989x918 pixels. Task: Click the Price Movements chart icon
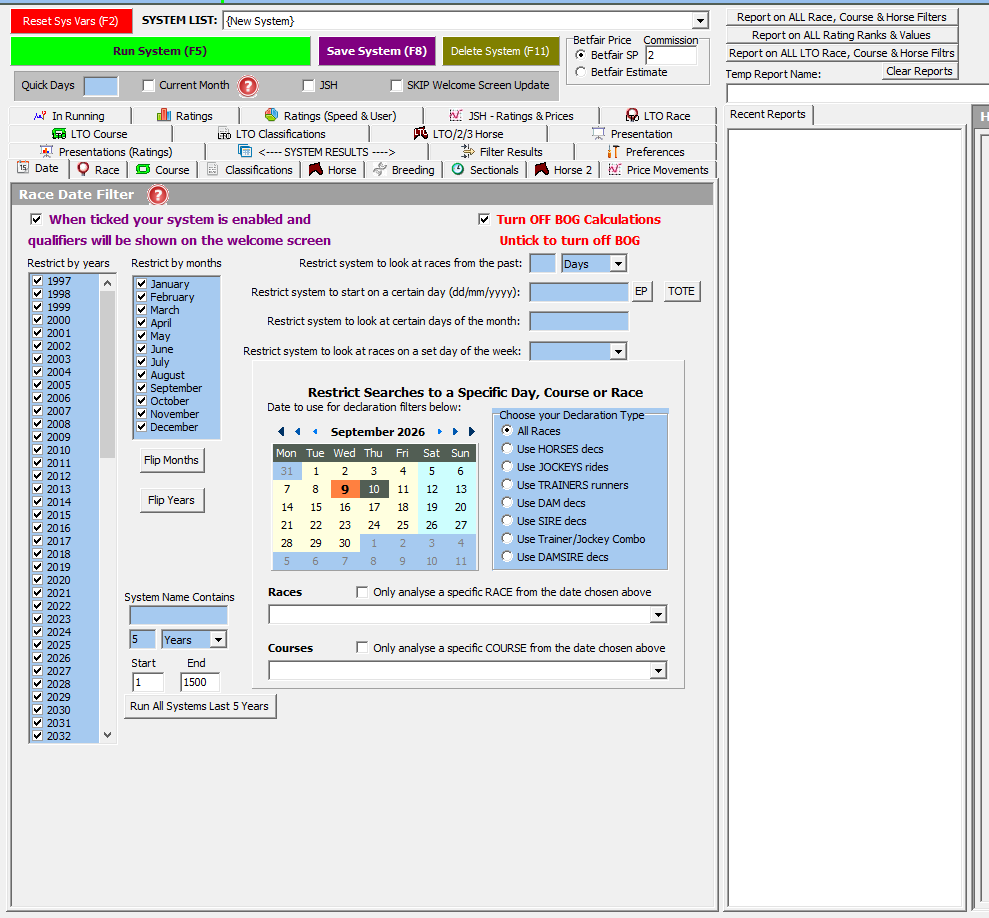point(615,169)
